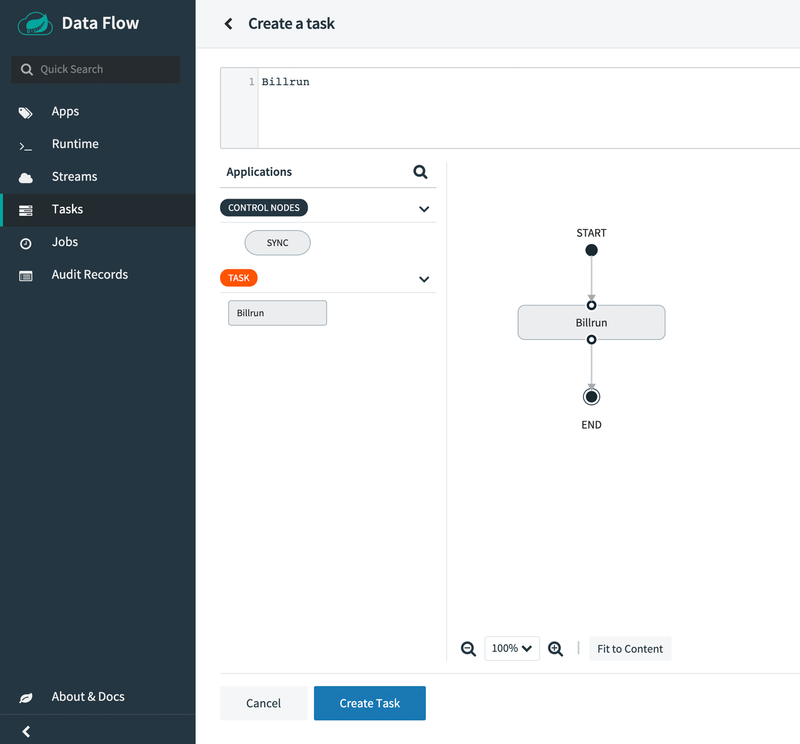This screenshot has width=800, height=744.
Task: Select Billrun in the TASK palette
Action: (x=278, y=313)
